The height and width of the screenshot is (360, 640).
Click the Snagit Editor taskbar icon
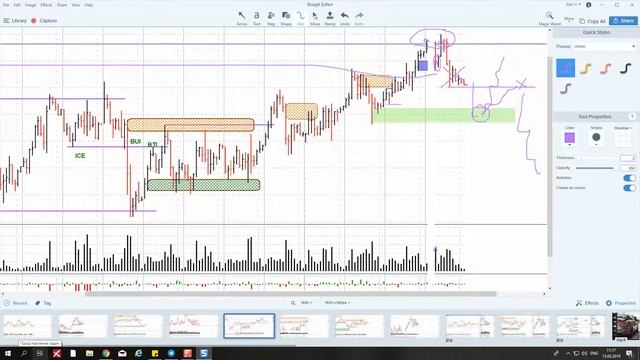tap(204, 353)
